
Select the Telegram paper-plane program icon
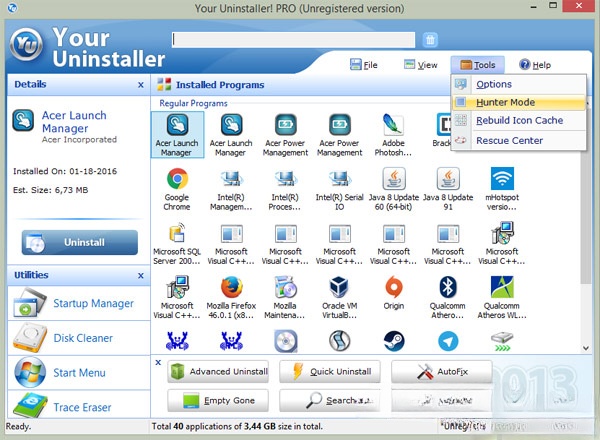tap(448, 341)
